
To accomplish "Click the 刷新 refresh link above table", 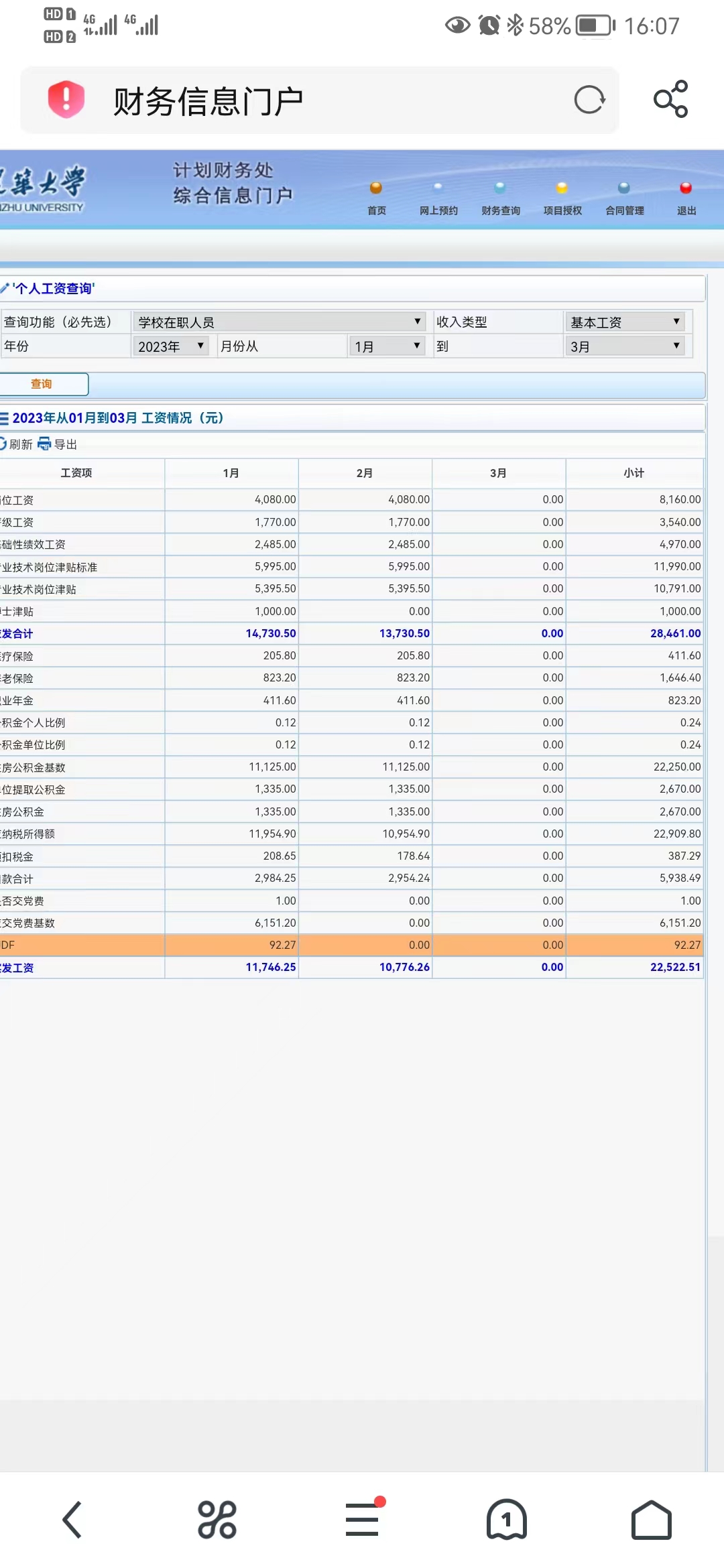I will 16,444.
